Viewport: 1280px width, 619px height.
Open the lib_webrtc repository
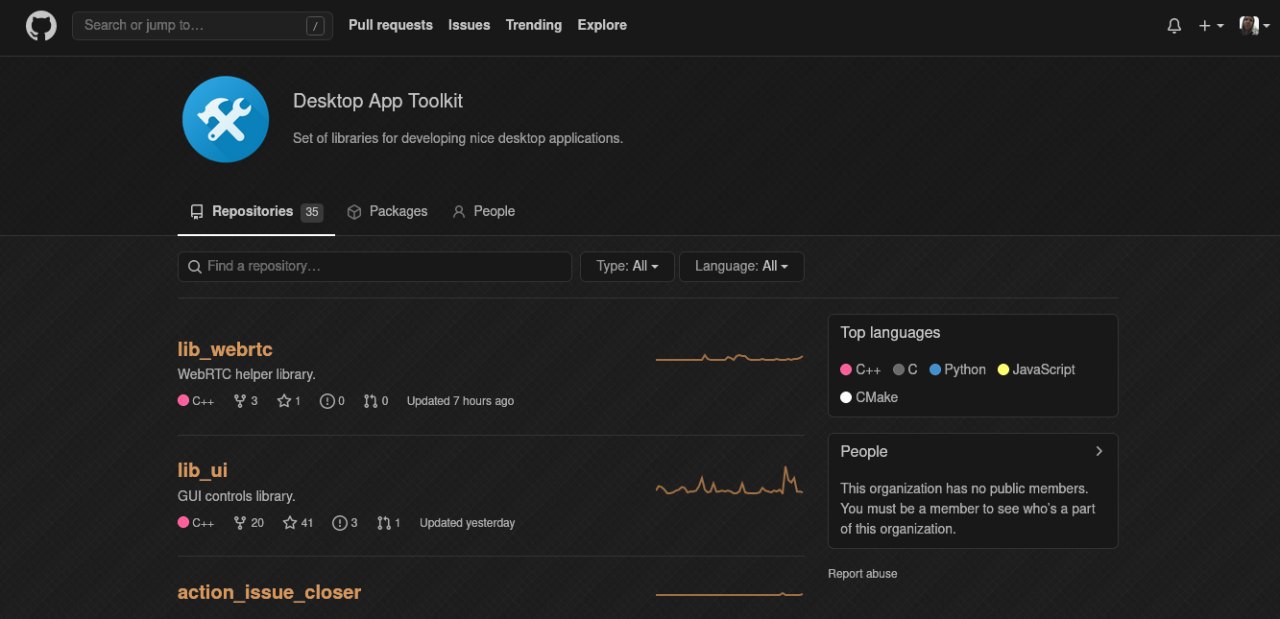(225, 349)
